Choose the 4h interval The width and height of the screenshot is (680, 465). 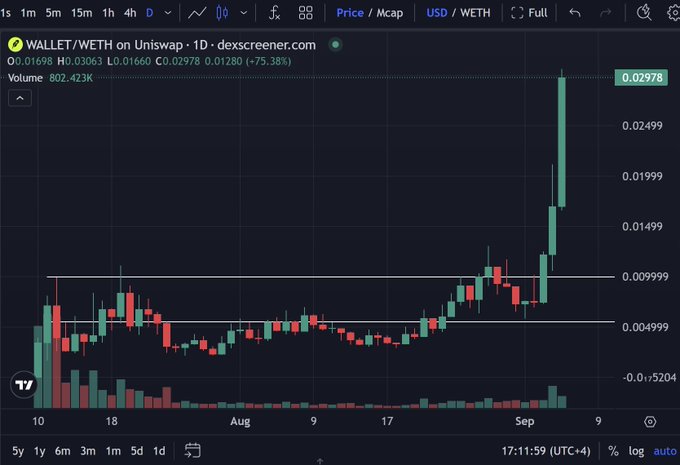click(130, 13)
